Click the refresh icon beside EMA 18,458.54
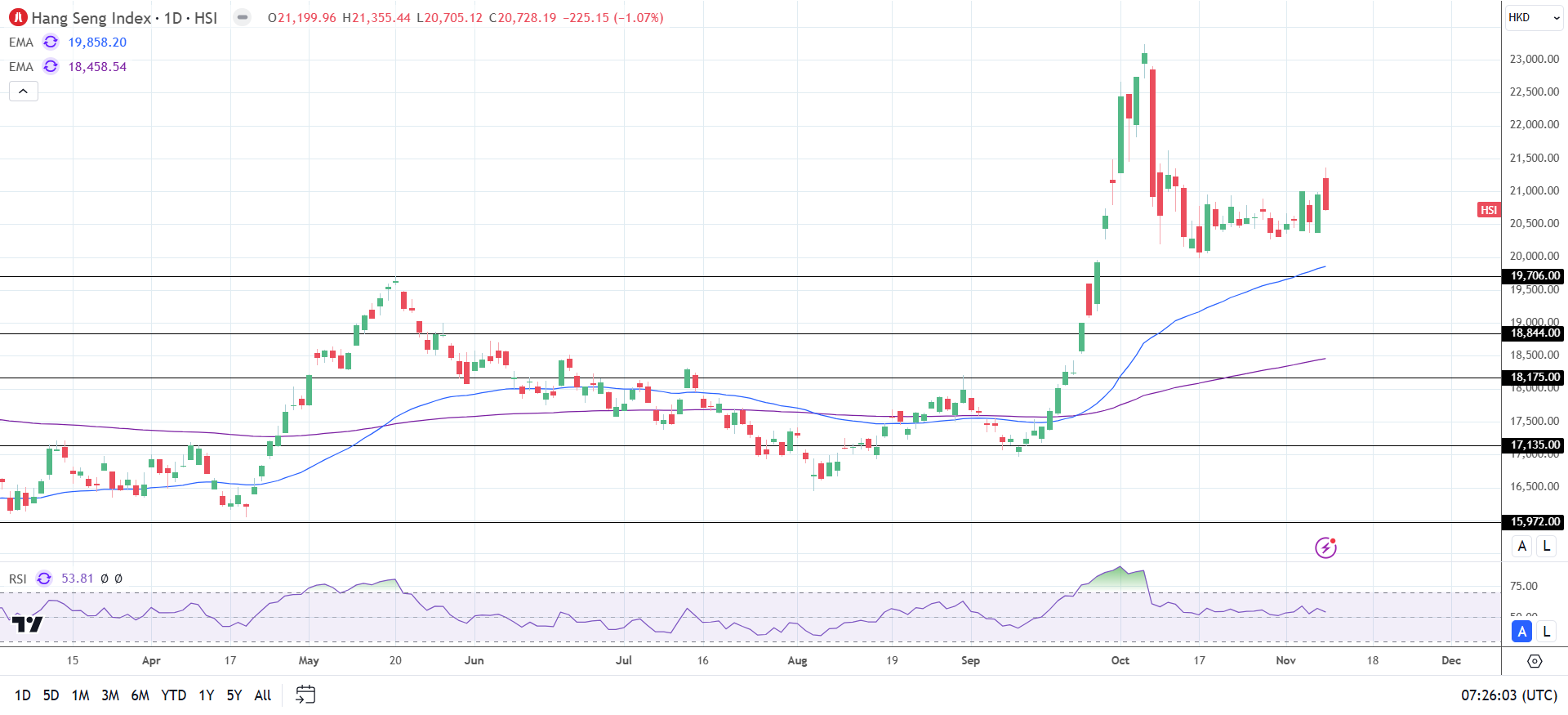The width and height of the screenshot is (1568, 715). pos(51,66)
